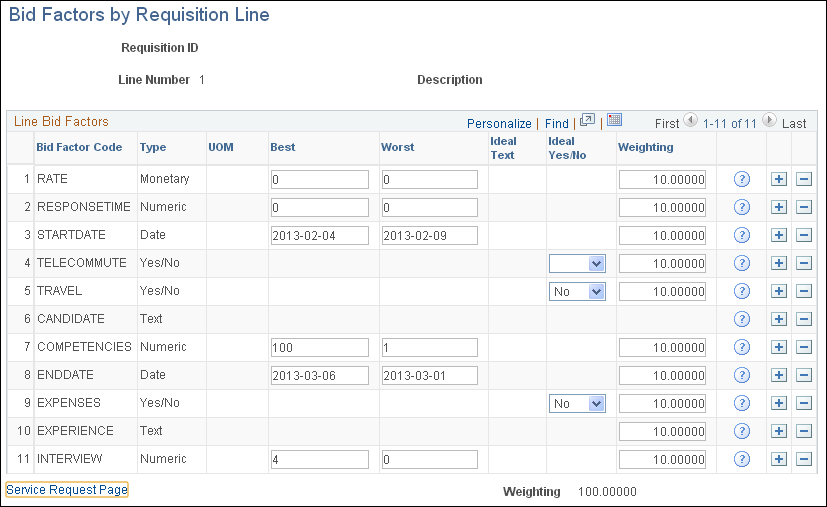Go to next rows arrow icon
Screen dimensions: 827x507
(770, 120)
